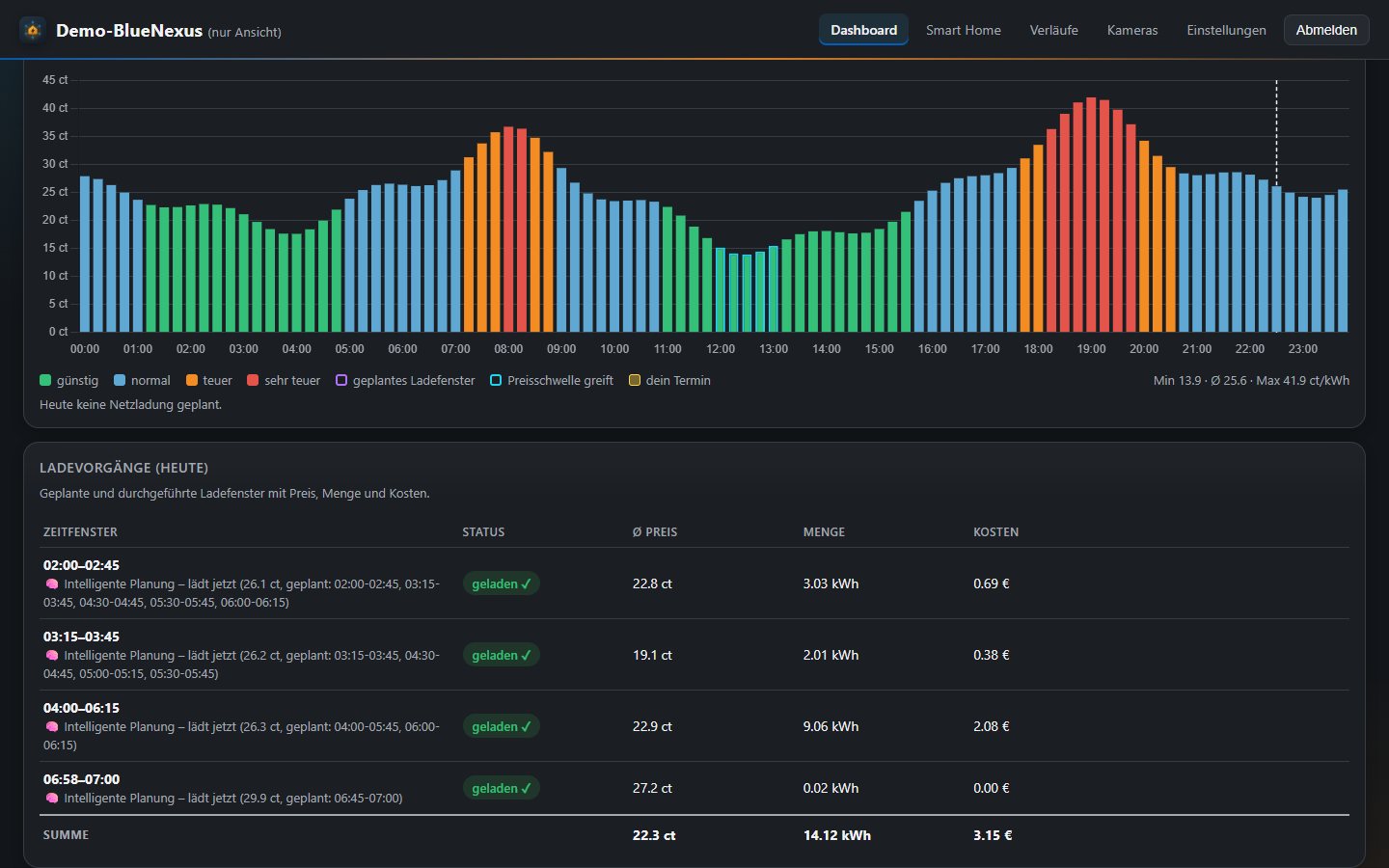Click the MENGE column header

point(824,532)
